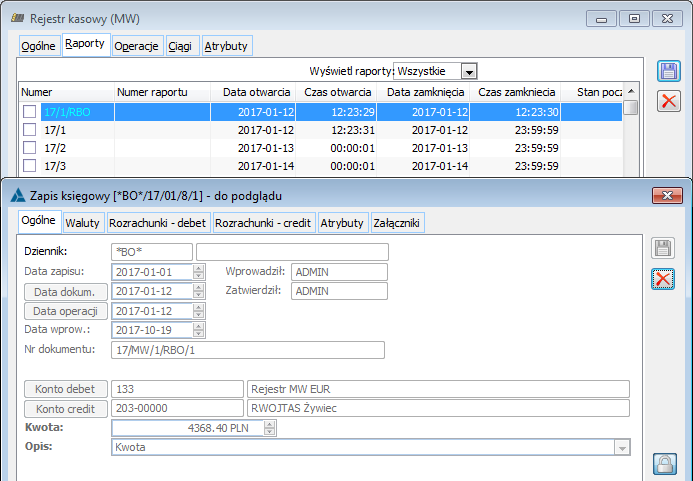
Task: Click the save icon in Rejestr kasowy window
Action: tap(668, 71)
